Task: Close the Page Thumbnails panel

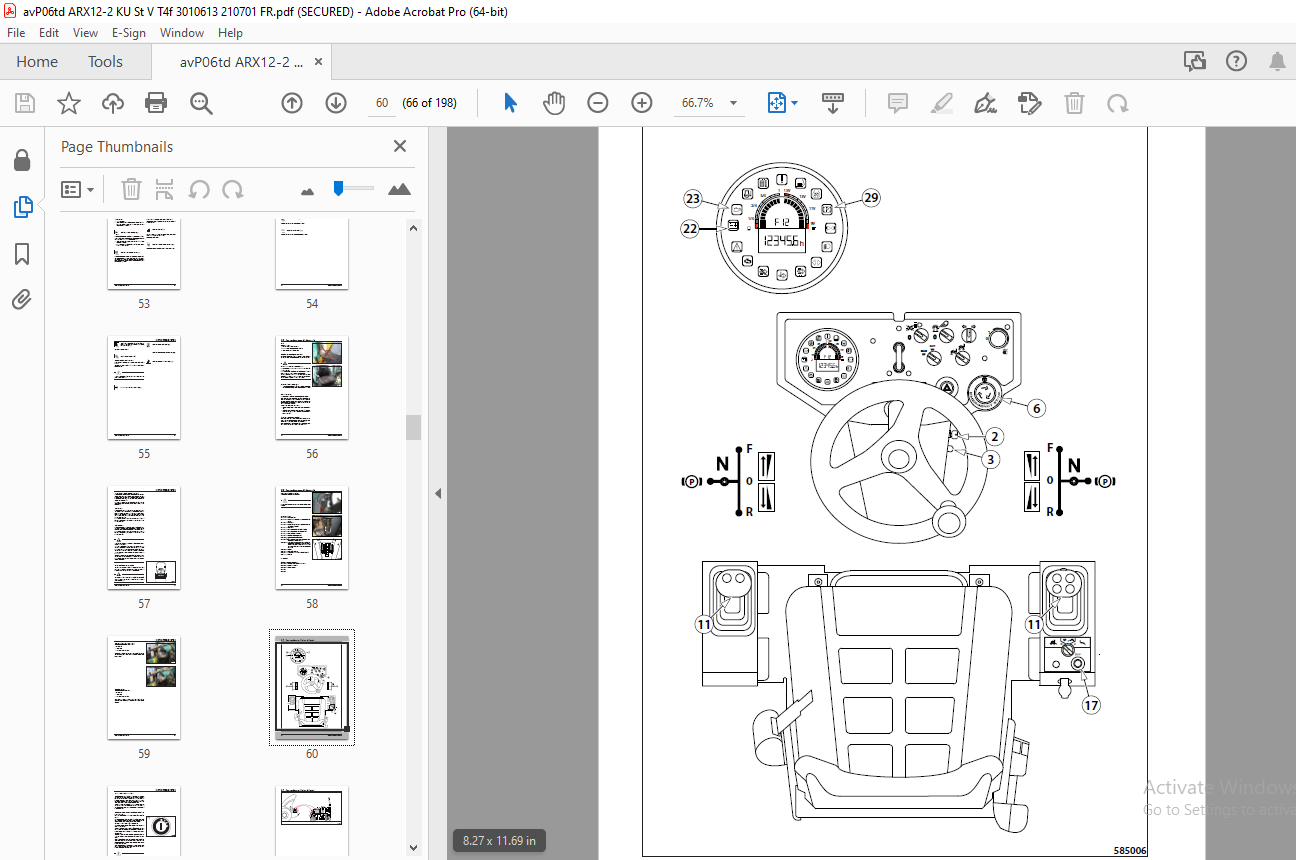Action: pyautogui.click(x=400, y=146)
